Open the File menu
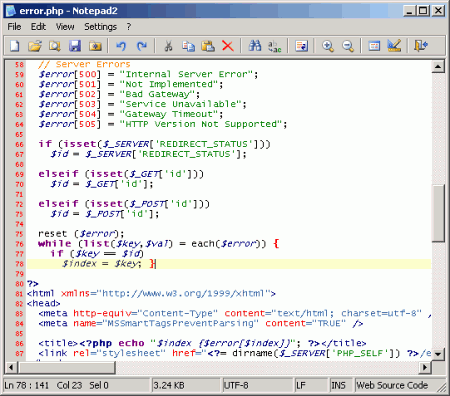 coord(14,27)
